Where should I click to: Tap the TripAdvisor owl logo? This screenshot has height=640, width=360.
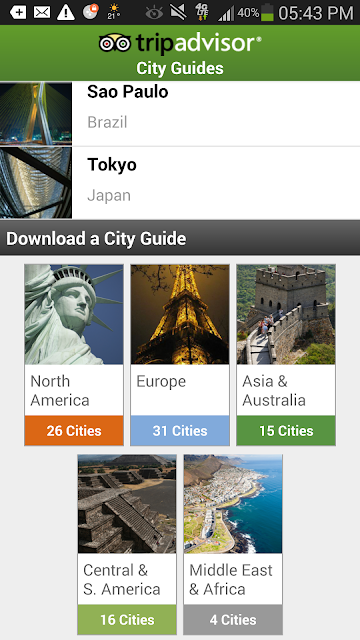pos(115,42)
